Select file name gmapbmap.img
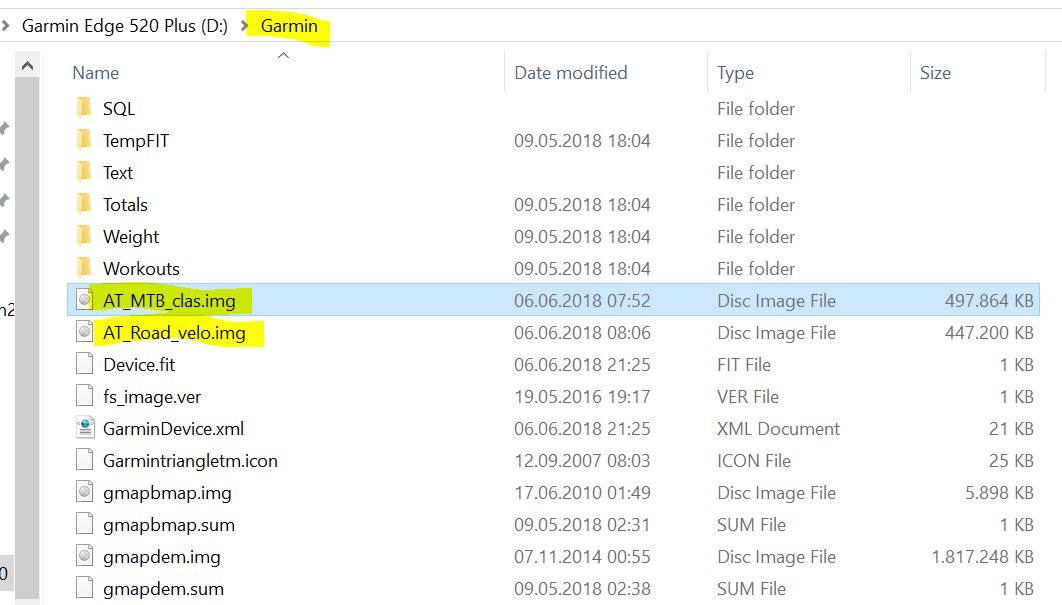The image size is (1062, 605). [167, 493]
